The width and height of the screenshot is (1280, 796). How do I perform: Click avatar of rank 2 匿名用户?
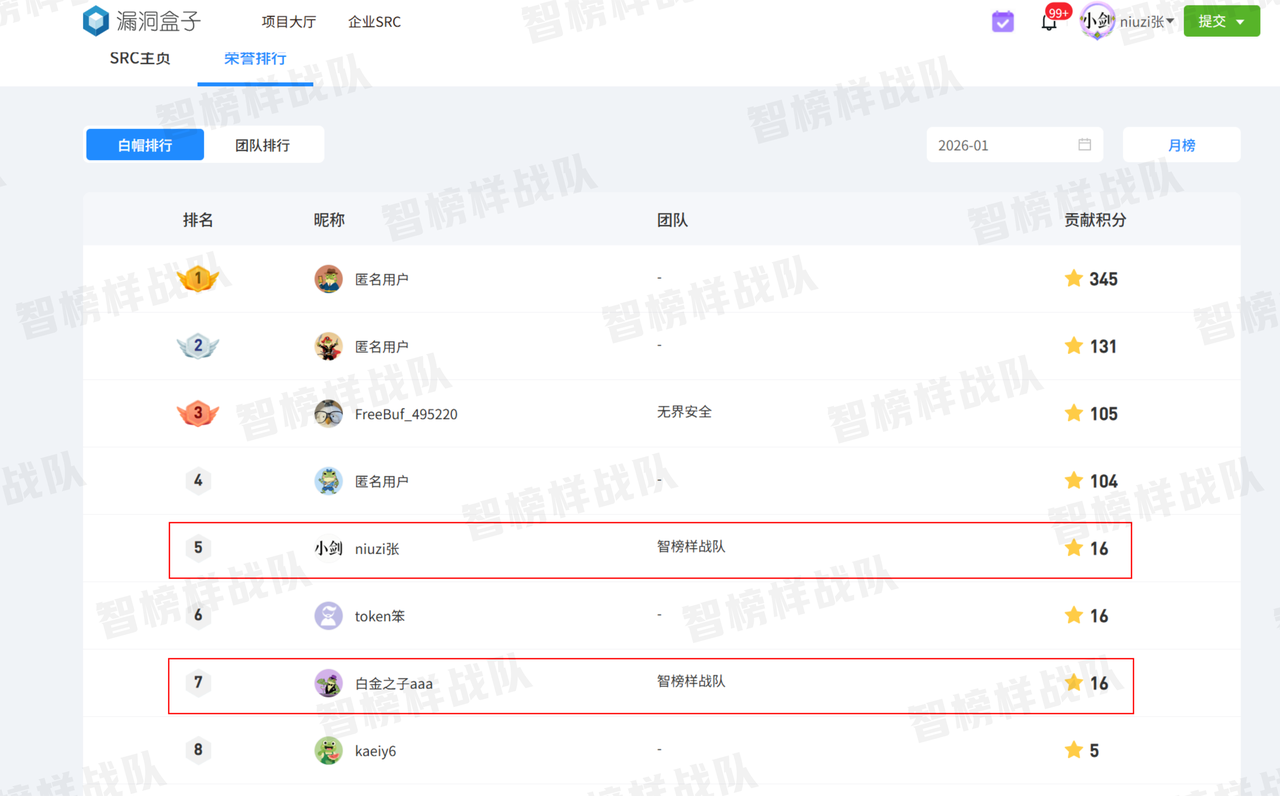click(328, 346)
